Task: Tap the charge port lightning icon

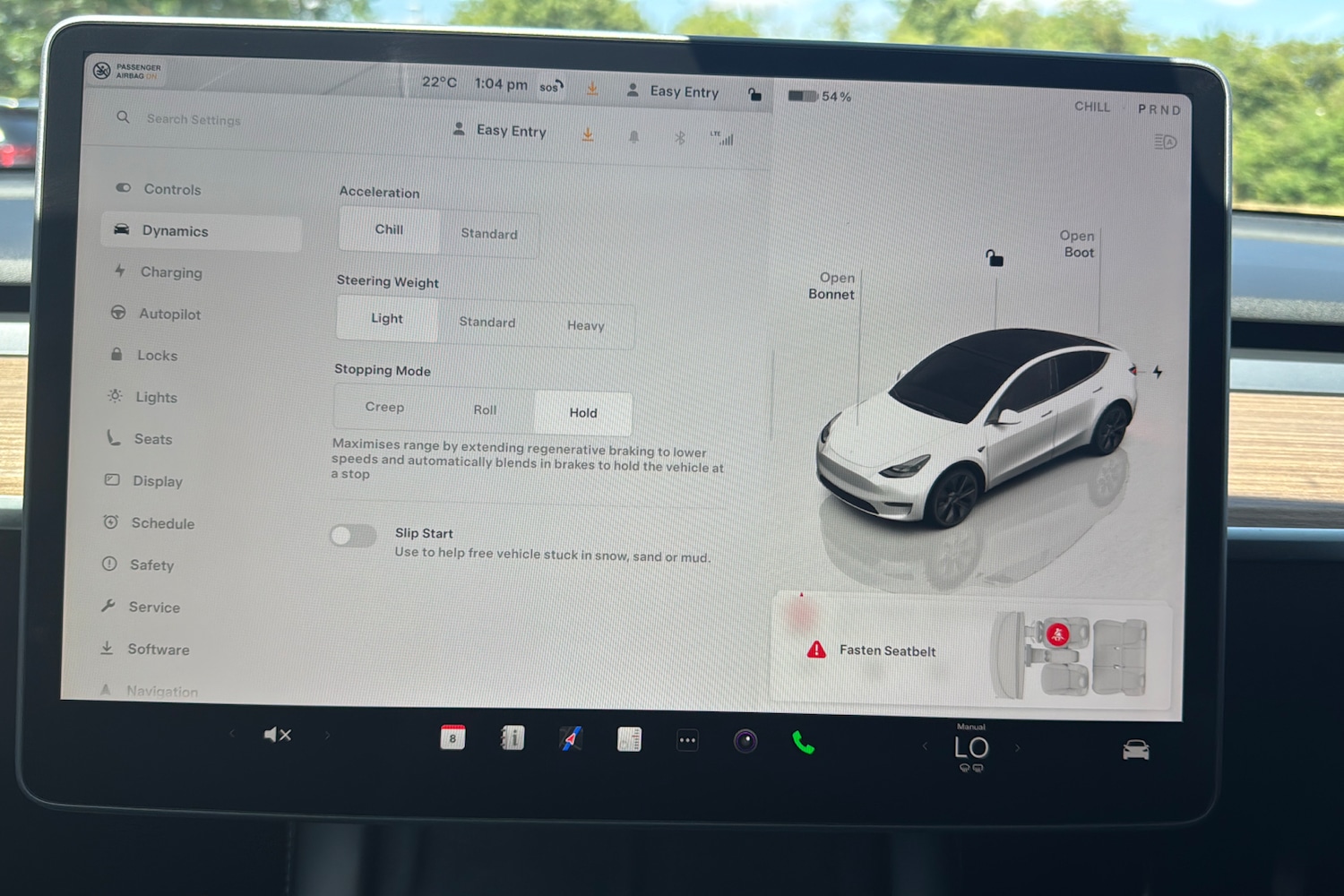Action: pyautogui.click(x=1158, y=371)
